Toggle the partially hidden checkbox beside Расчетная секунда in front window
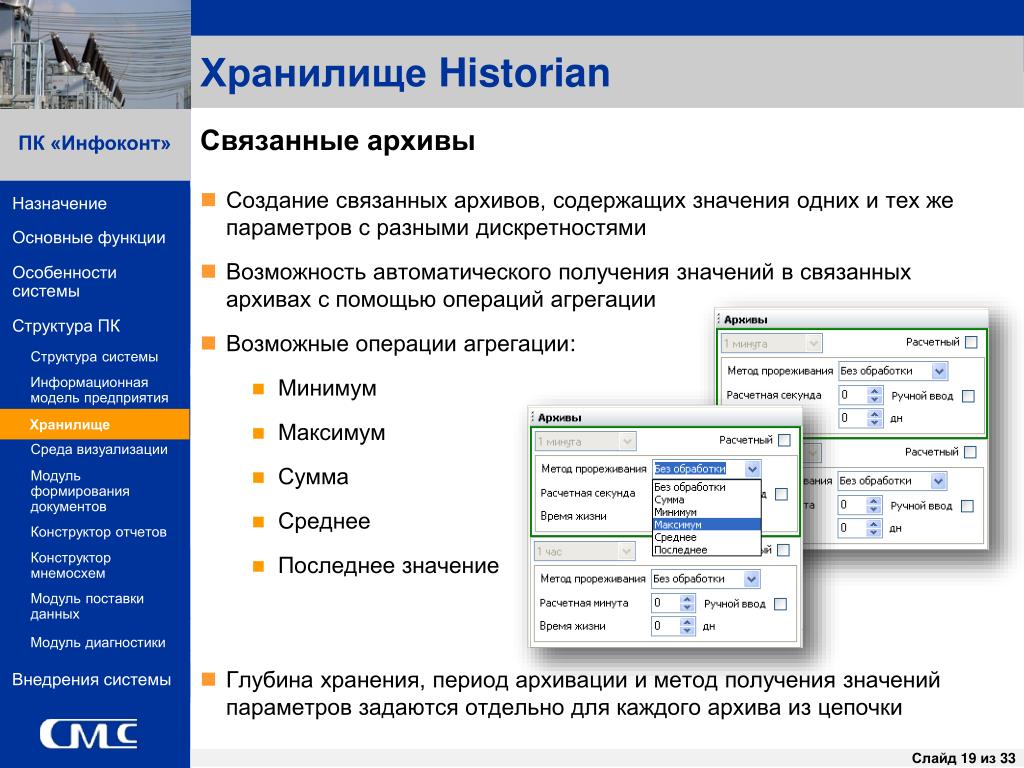Screen dimensions: 1024x768 pyautogui.click(x=781, y=494)
